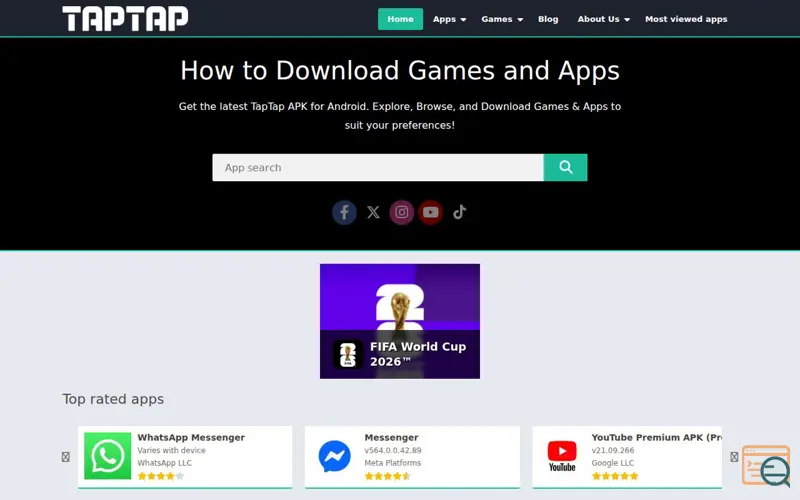Screen dimensions: 800x500
Task: Expand the Apps dropdown menu
Action: (449, 19)
